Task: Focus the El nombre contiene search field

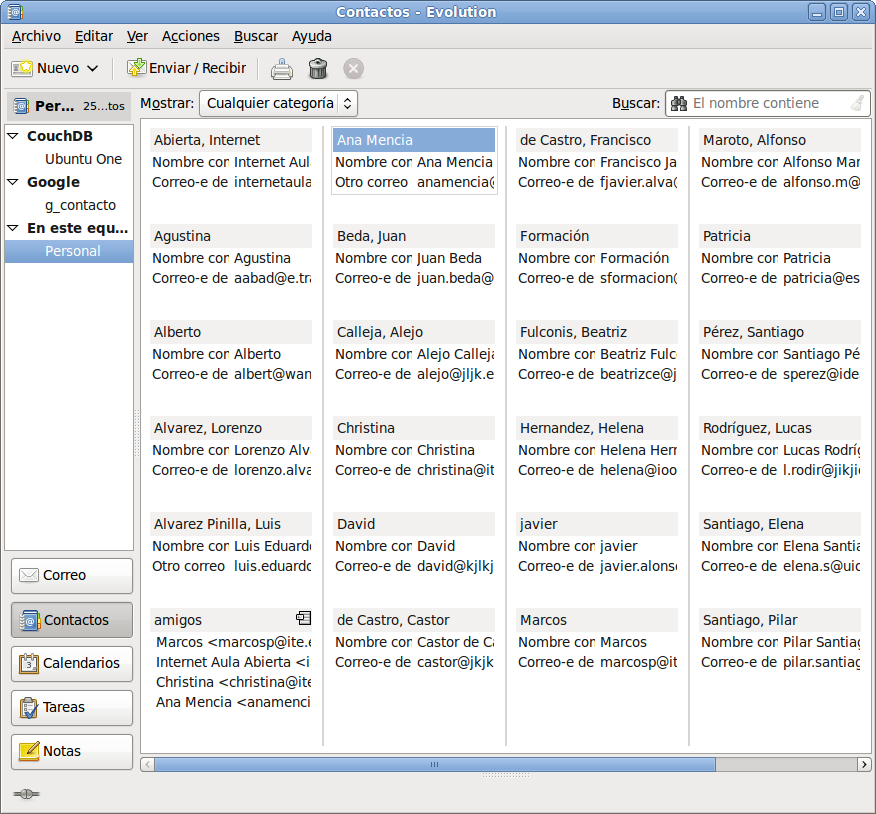Action: pos(767,103)
